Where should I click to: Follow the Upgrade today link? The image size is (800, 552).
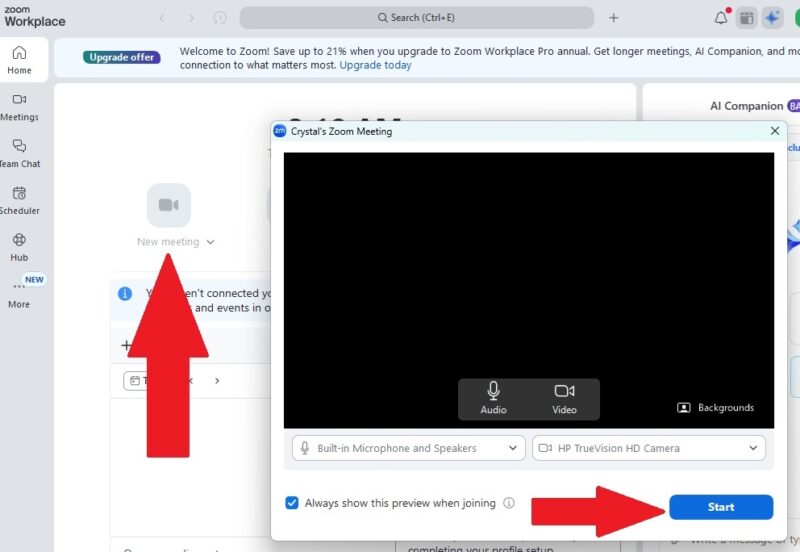[x=376, y=65]
